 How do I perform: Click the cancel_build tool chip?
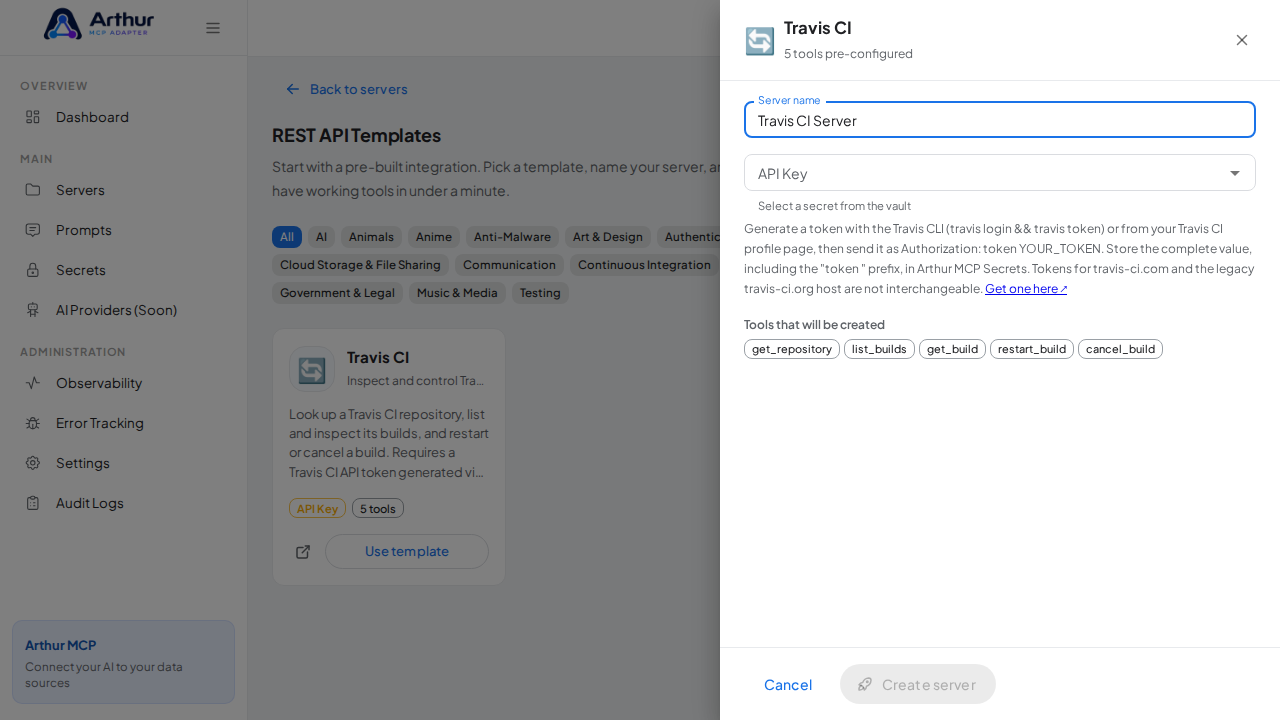(1120, 349)
